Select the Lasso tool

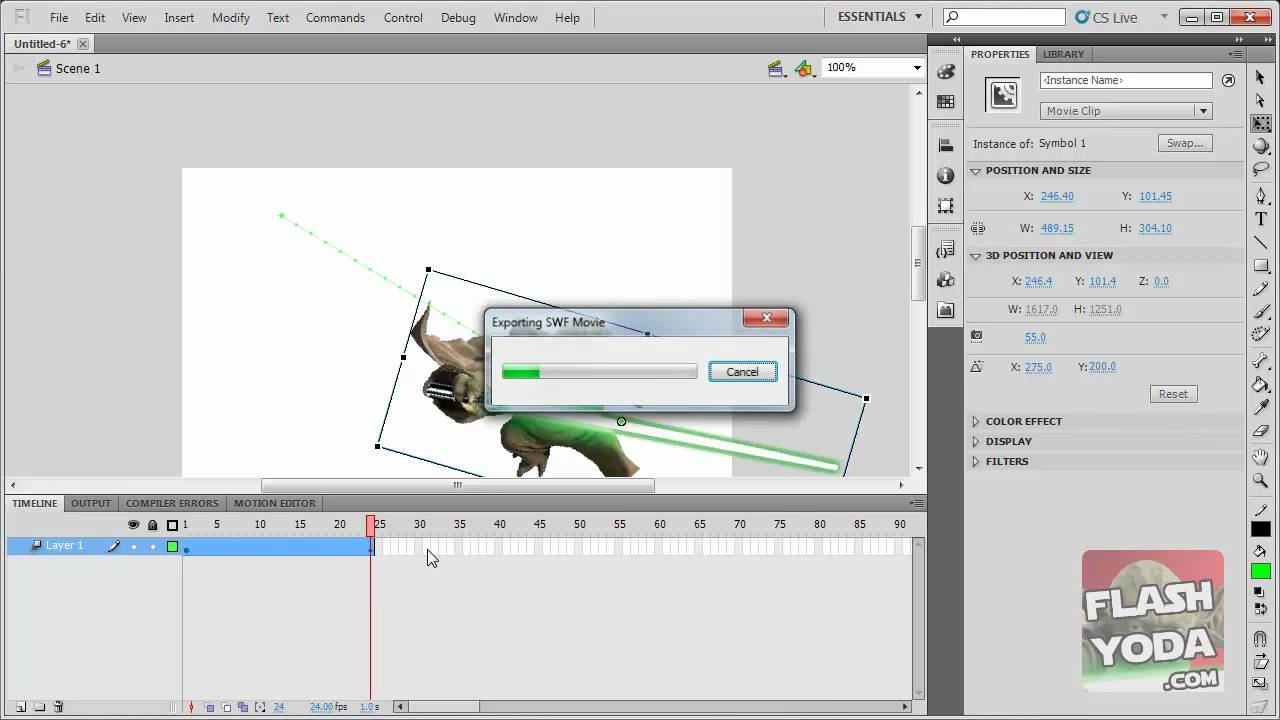coord(1261,170)
